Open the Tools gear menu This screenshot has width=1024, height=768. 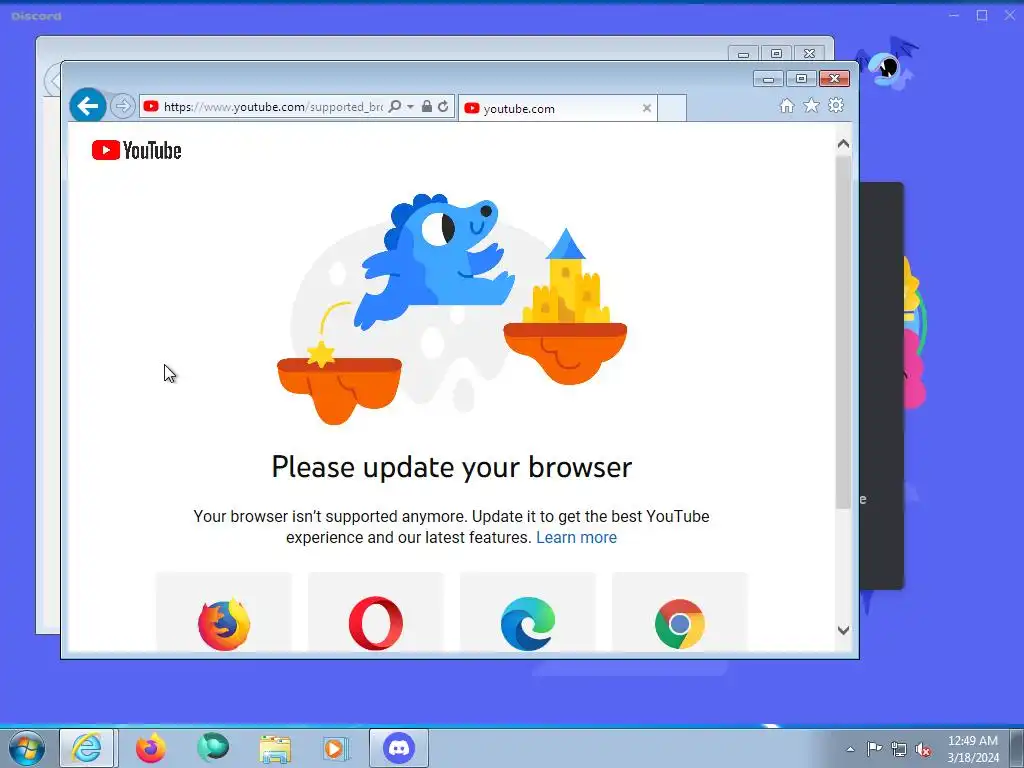(x=836, y=105)
